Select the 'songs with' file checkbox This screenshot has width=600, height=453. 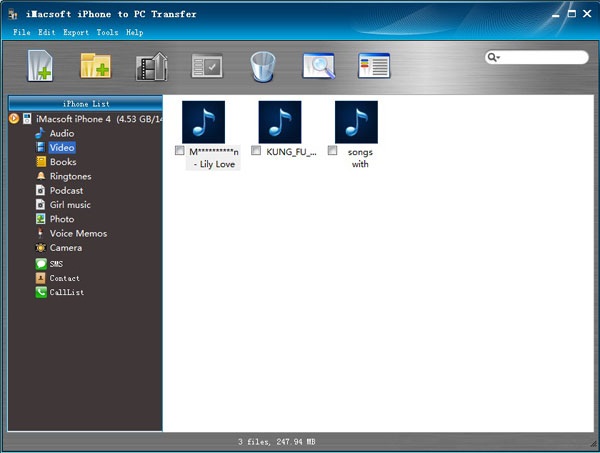[332, 151]
